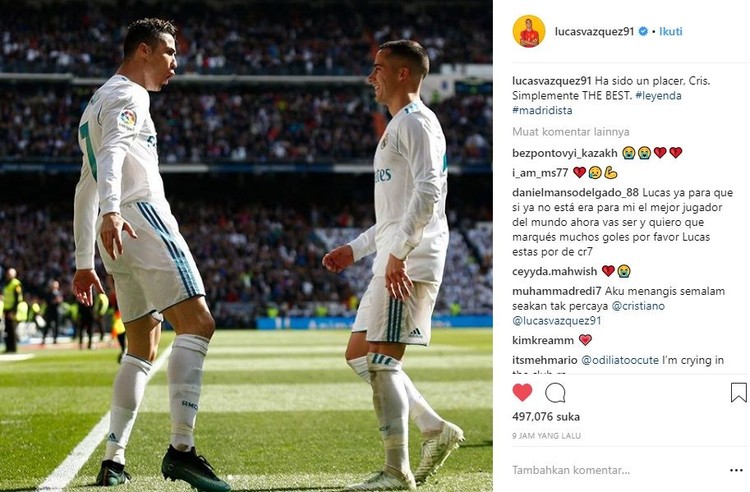
Task: Open lucasvazquez91 username in the header
Action: tap(595, 32)
